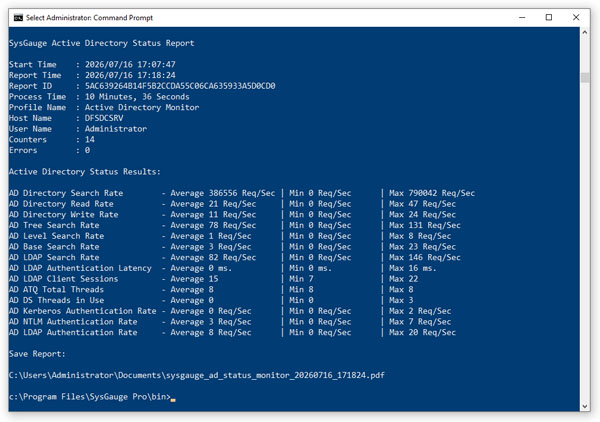This screenshot has height=422, width=600.
Task: Click 'AD Directory Search Rate' row label
Action: pyautogui.click(x=66, y=193)
